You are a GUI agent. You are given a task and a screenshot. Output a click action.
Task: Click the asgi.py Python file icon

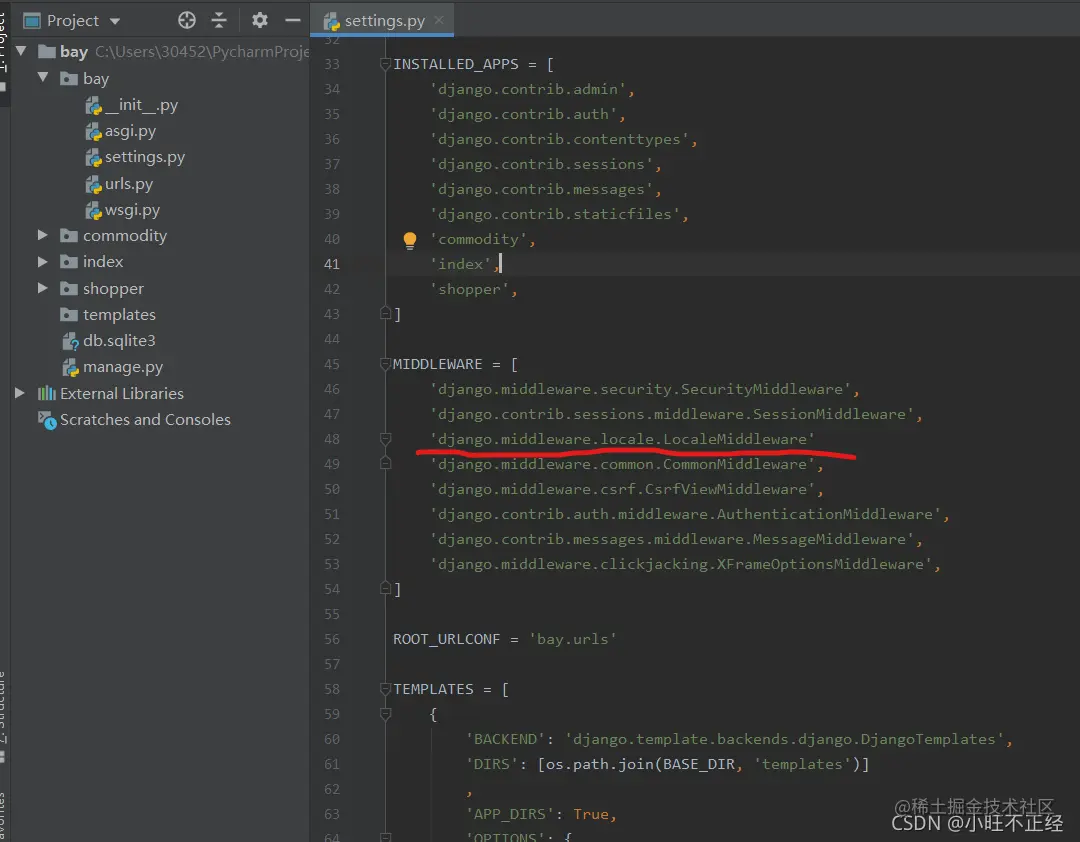coord(93,132)
